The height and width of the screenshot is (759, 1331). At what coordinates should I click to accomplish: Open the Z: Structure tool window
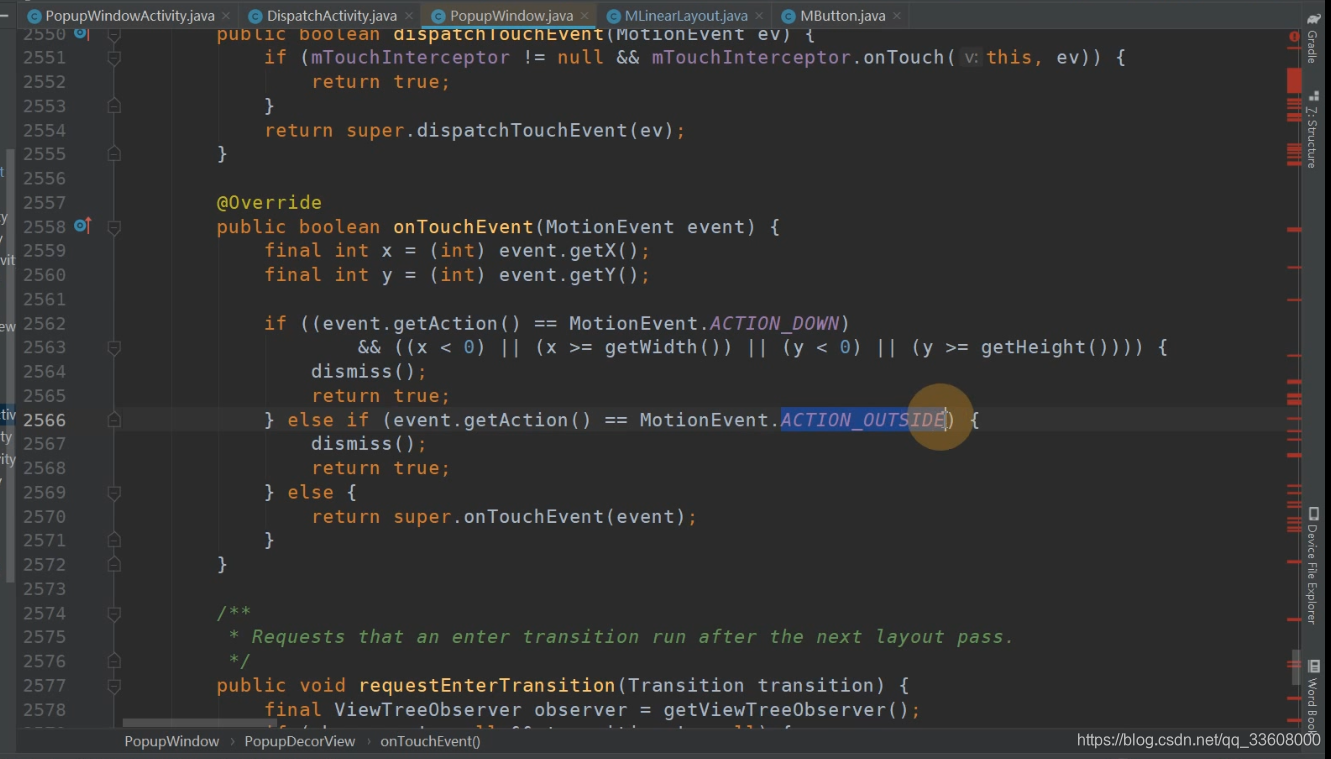point(1312,130)
